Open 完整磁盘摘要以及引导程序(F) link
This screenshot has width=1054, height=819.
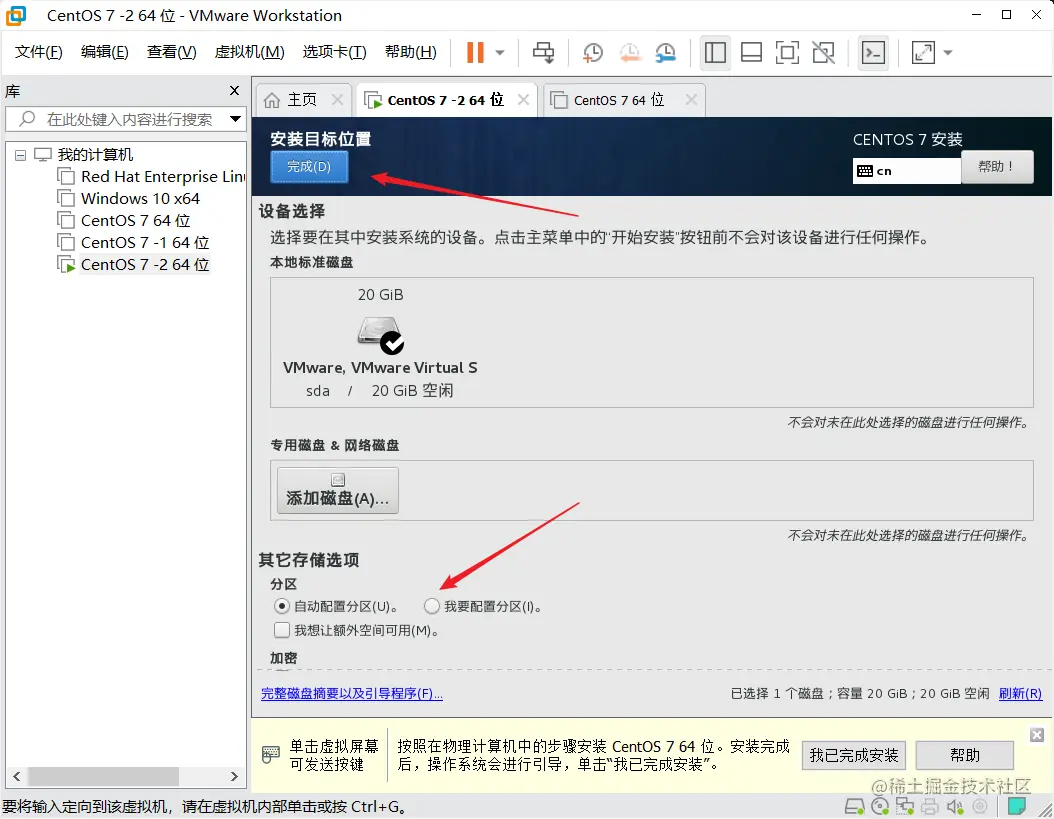(352, 694)
